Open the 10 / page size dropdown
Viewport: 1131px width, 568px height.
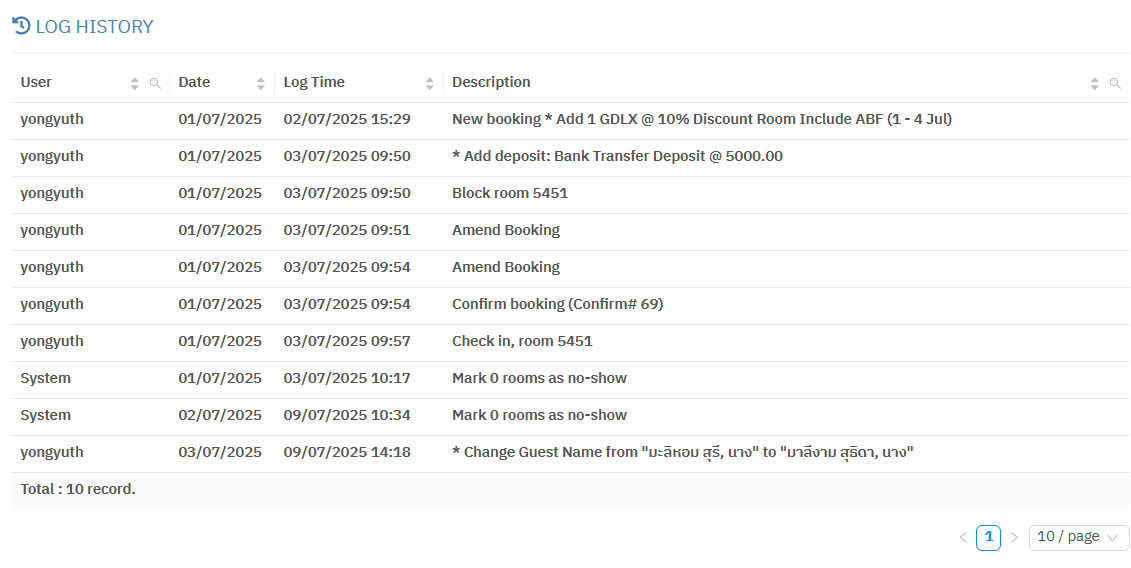[x=1078, y=537]
